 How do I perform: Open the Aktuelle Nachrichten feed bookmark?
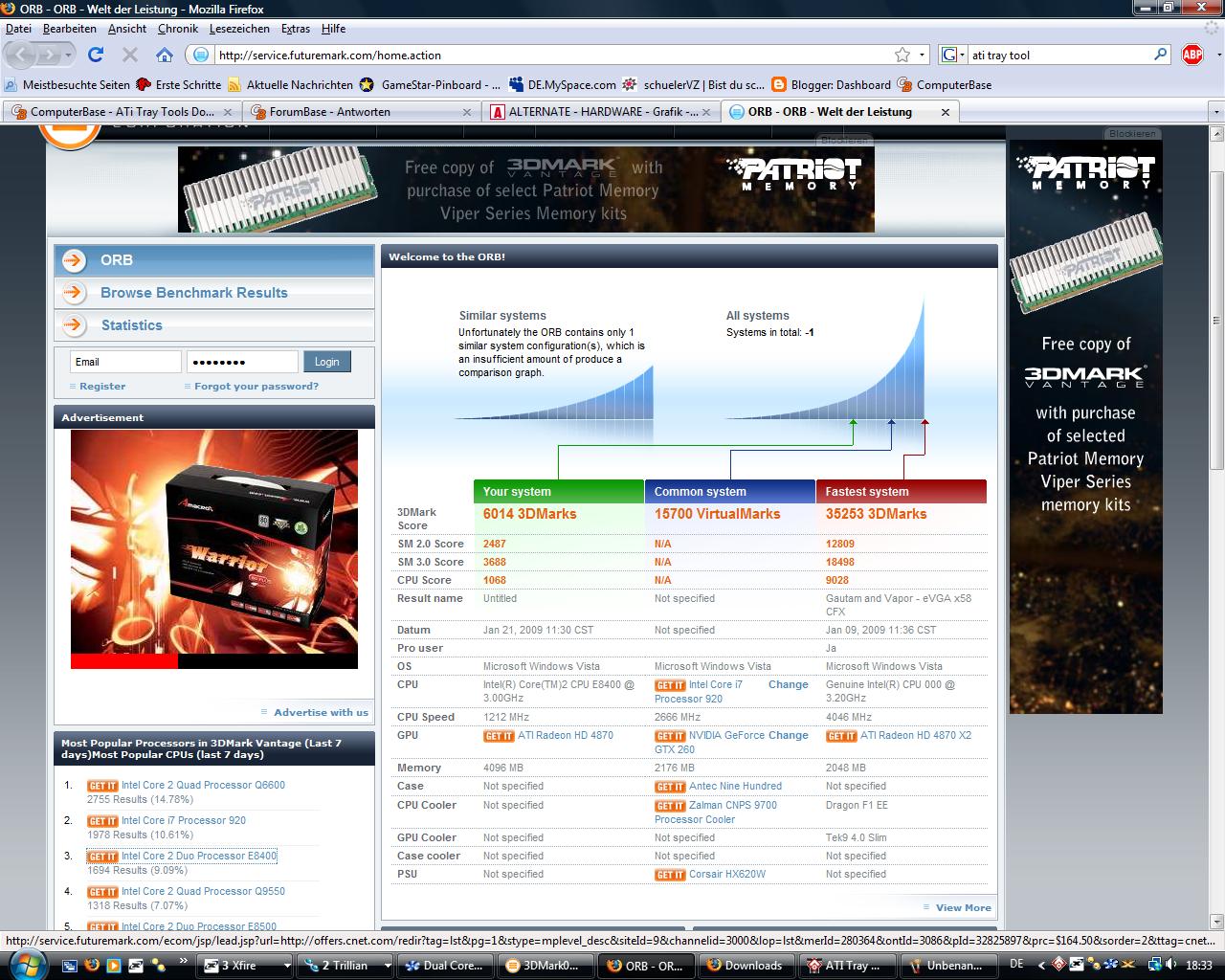point(289,84)
